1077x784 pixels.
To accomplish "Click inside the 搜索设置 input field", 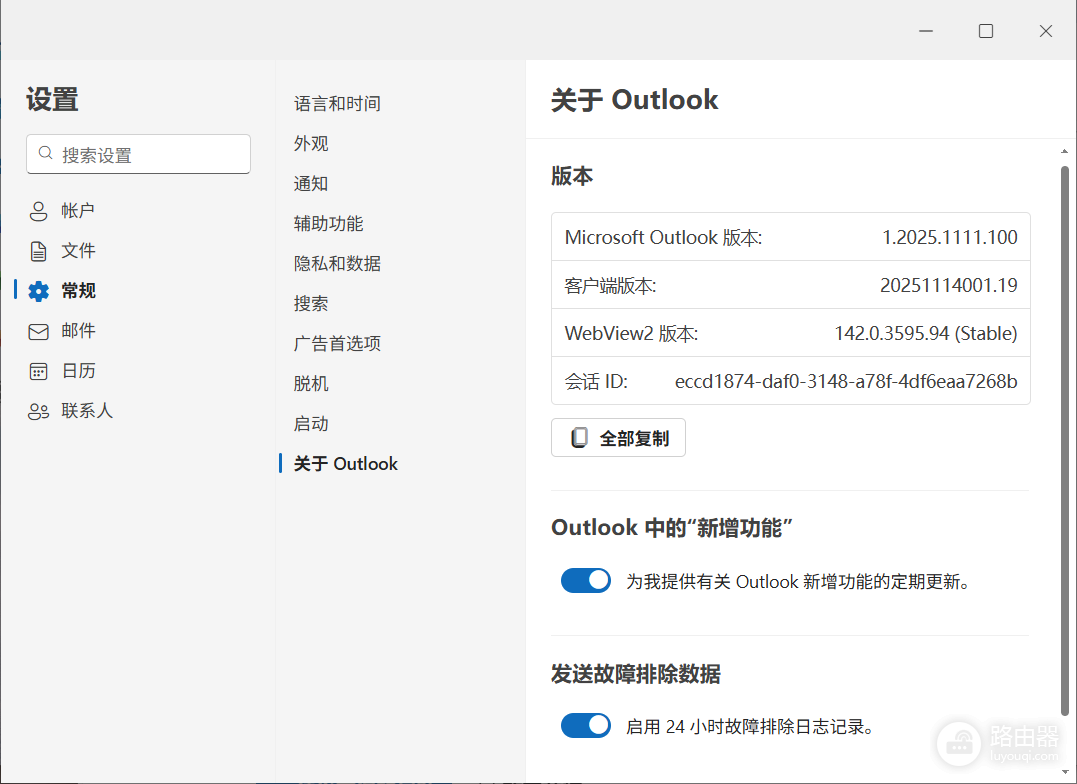I will coord(138,154).
